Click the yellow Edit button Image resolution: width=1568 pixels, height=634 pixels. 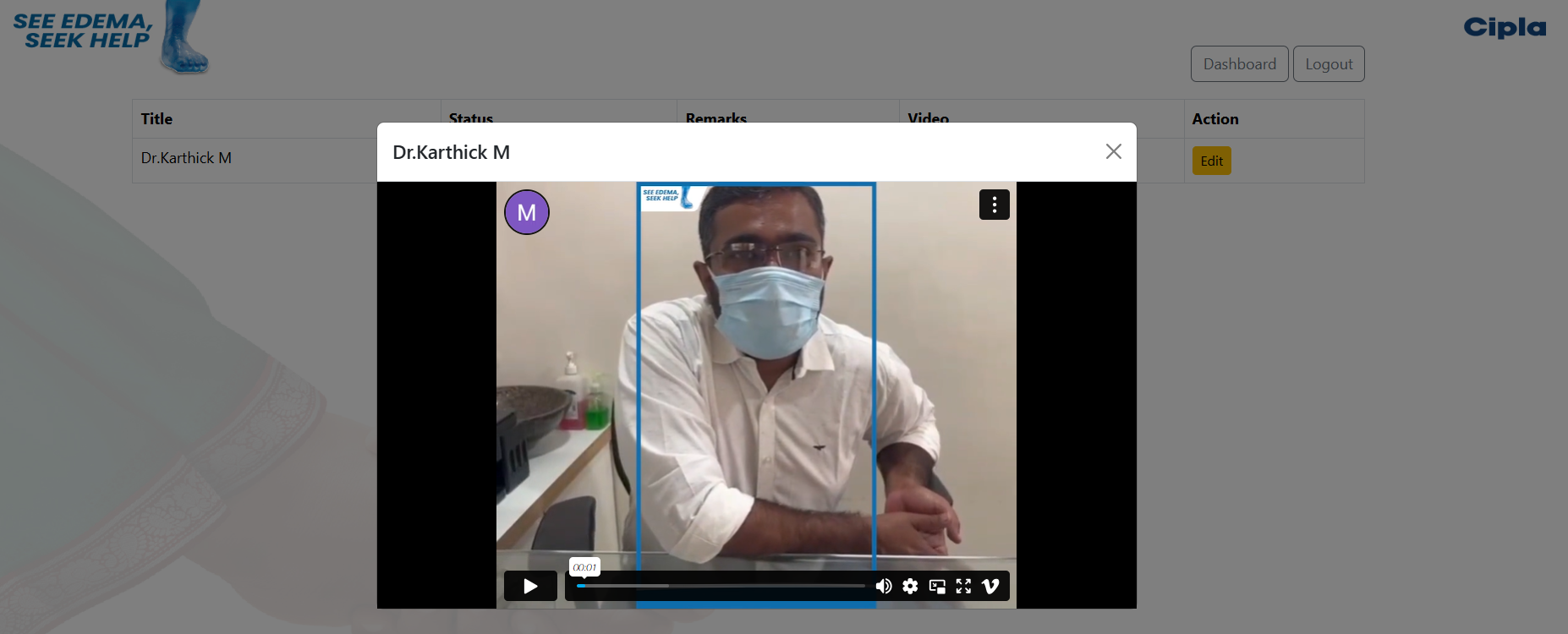click(x=1211, y=161)
